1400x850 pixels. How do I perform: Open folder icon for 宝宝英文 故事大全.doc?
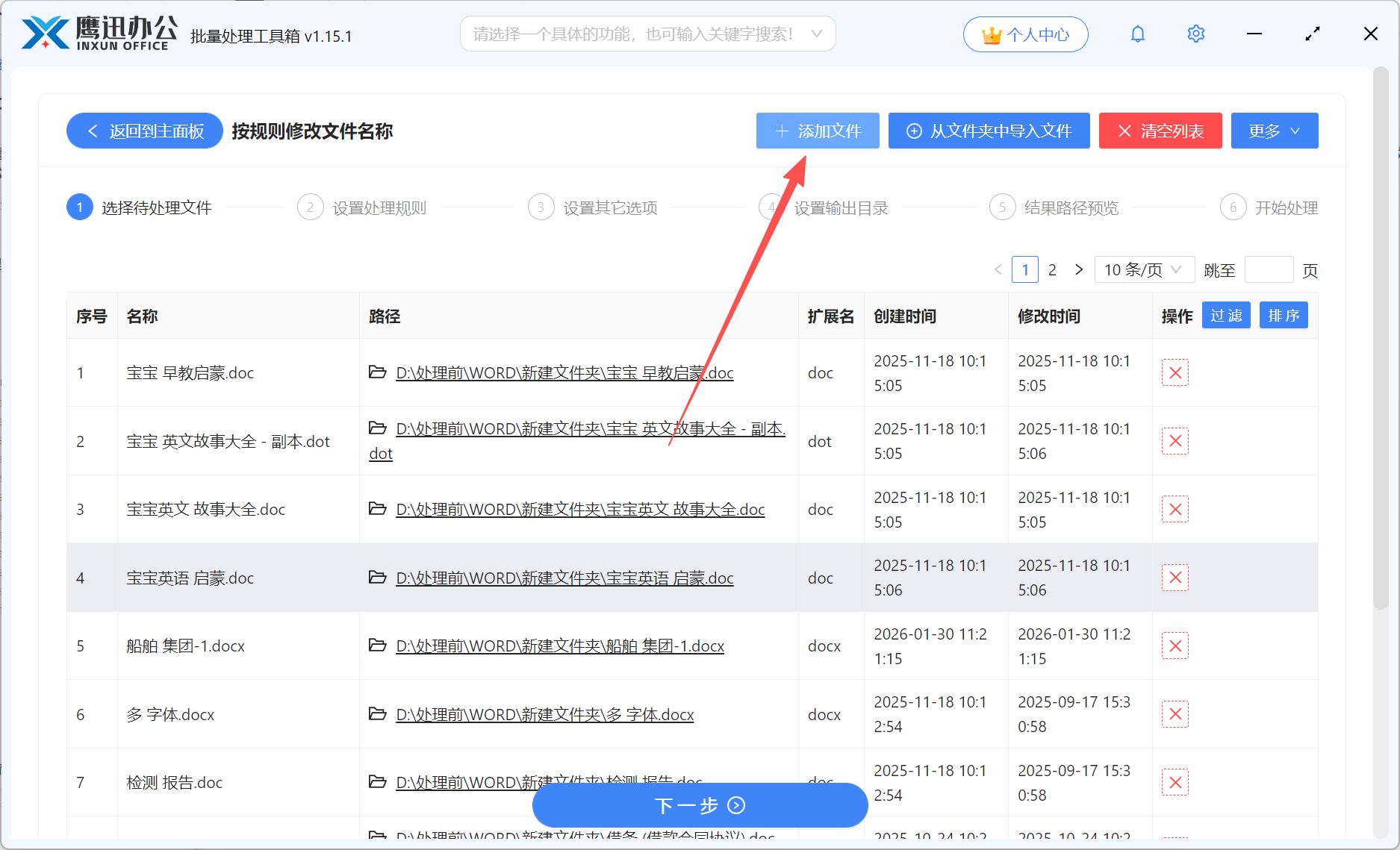pos(378,508)
